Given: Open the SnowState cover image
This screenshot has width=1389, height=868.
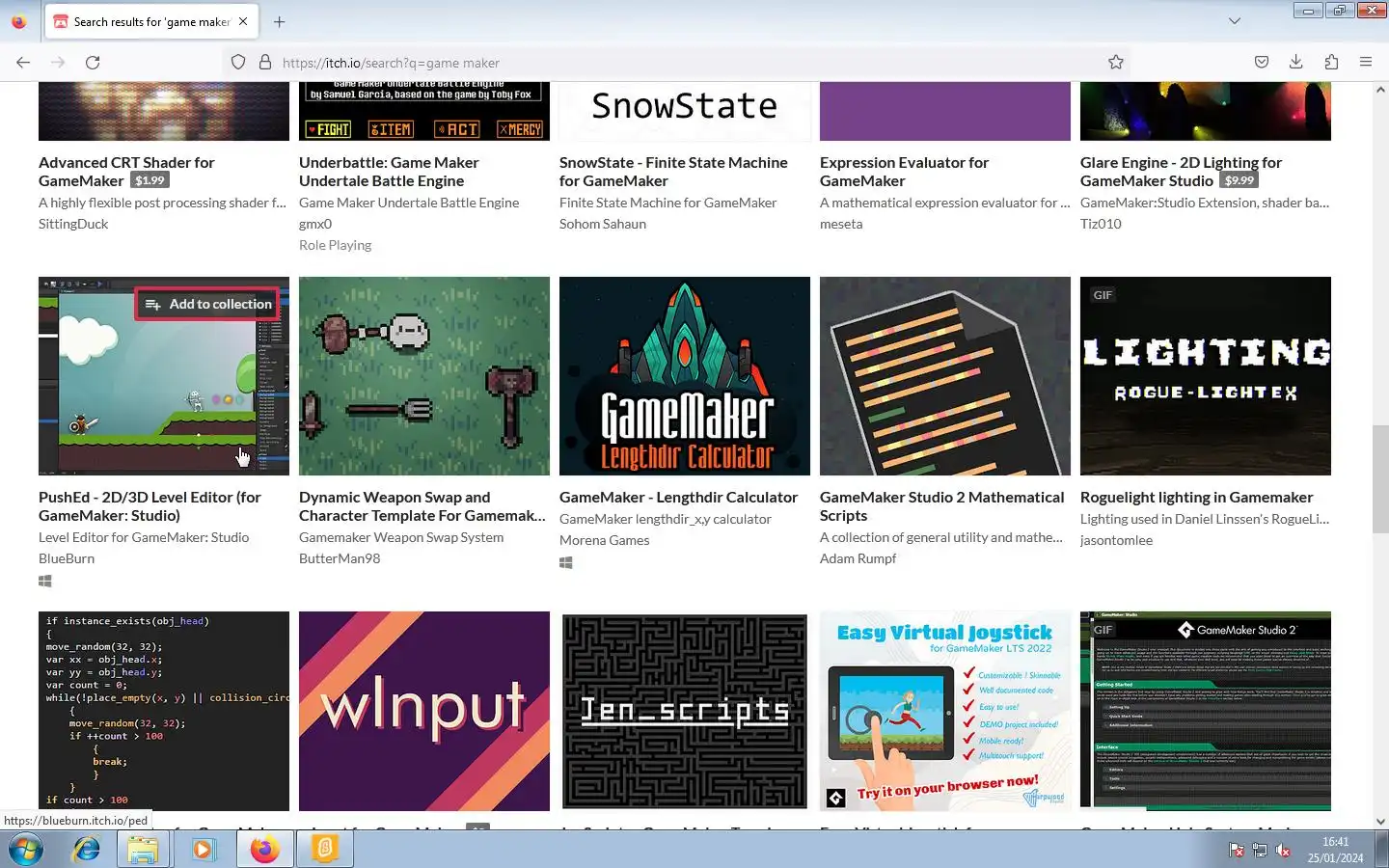Looking at the screenshot, I should click(x=685, y=110).
